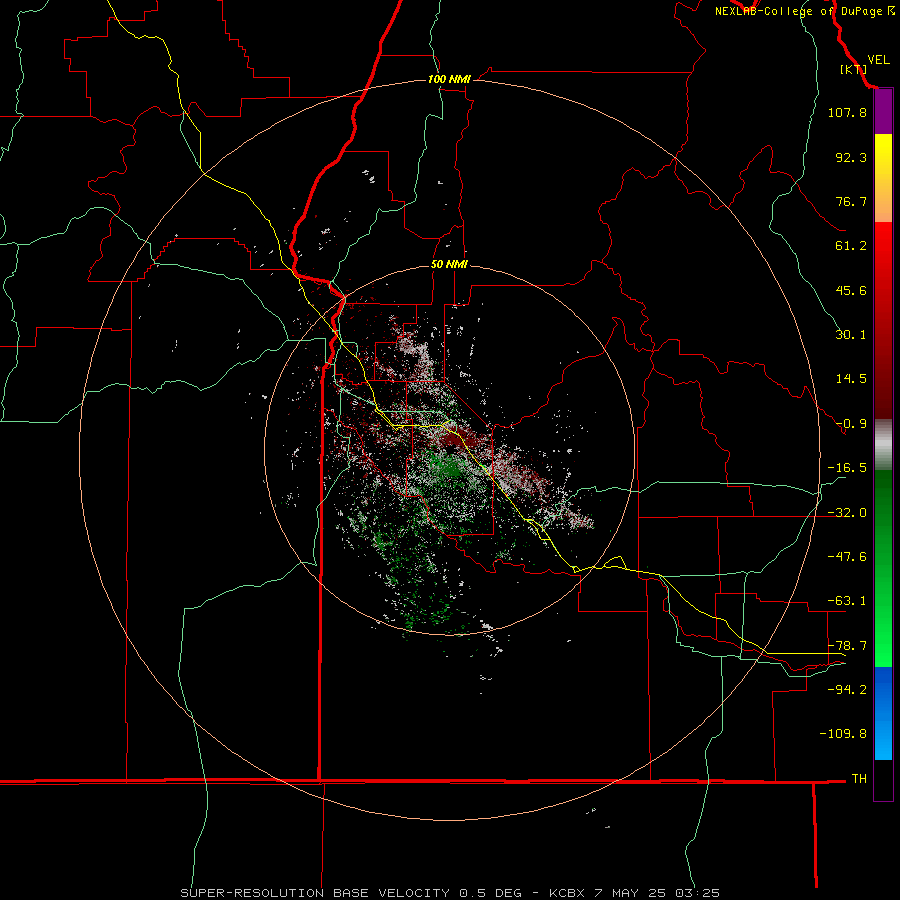900x900 pixels.
Task: Select the 107.8 velocity scale value
Action: click(x=847, y=112)
